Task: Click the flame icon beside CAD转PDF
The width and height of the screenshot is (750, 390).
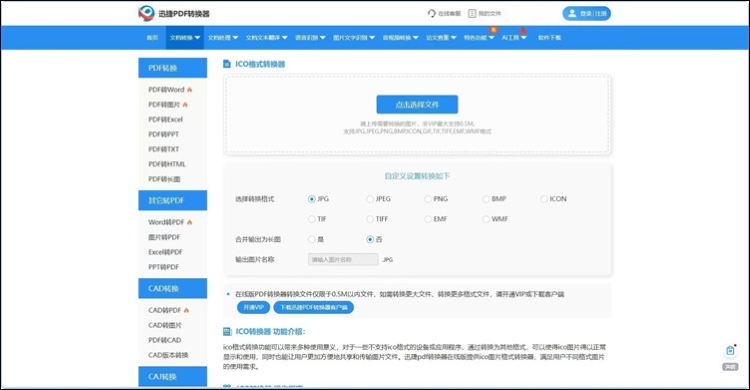Action: [x=187, y=310]
